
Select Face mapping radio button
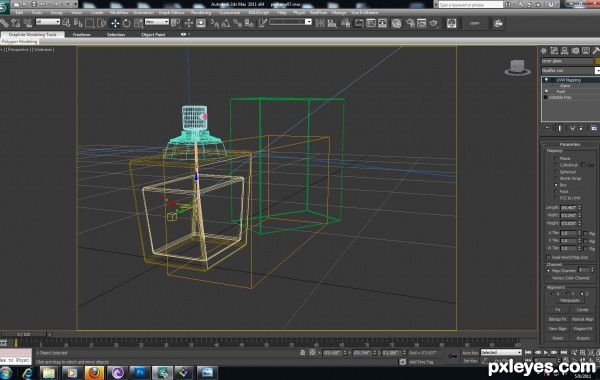556,191
